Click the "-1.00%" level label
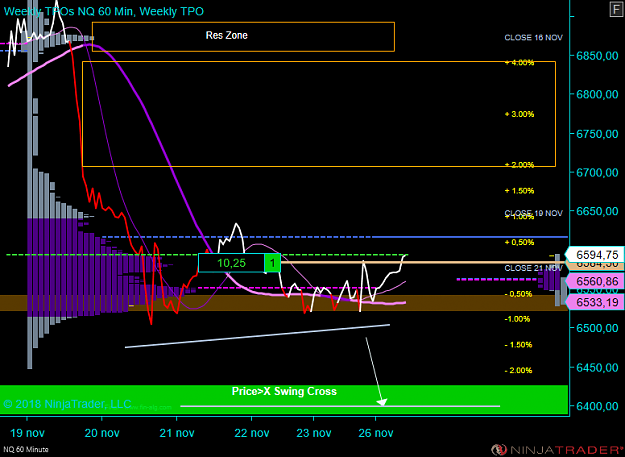625x457 pixels. pos(517,319)
